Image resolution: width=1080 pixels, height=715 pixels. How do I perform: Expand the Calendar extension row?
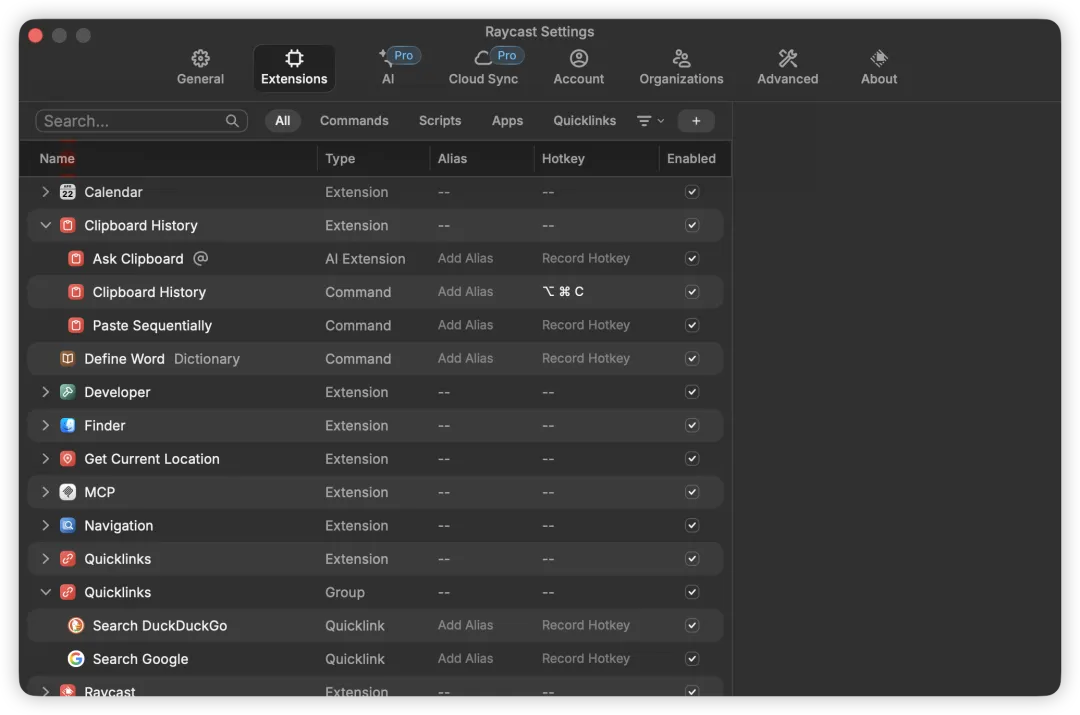click(x=45, y=191)
